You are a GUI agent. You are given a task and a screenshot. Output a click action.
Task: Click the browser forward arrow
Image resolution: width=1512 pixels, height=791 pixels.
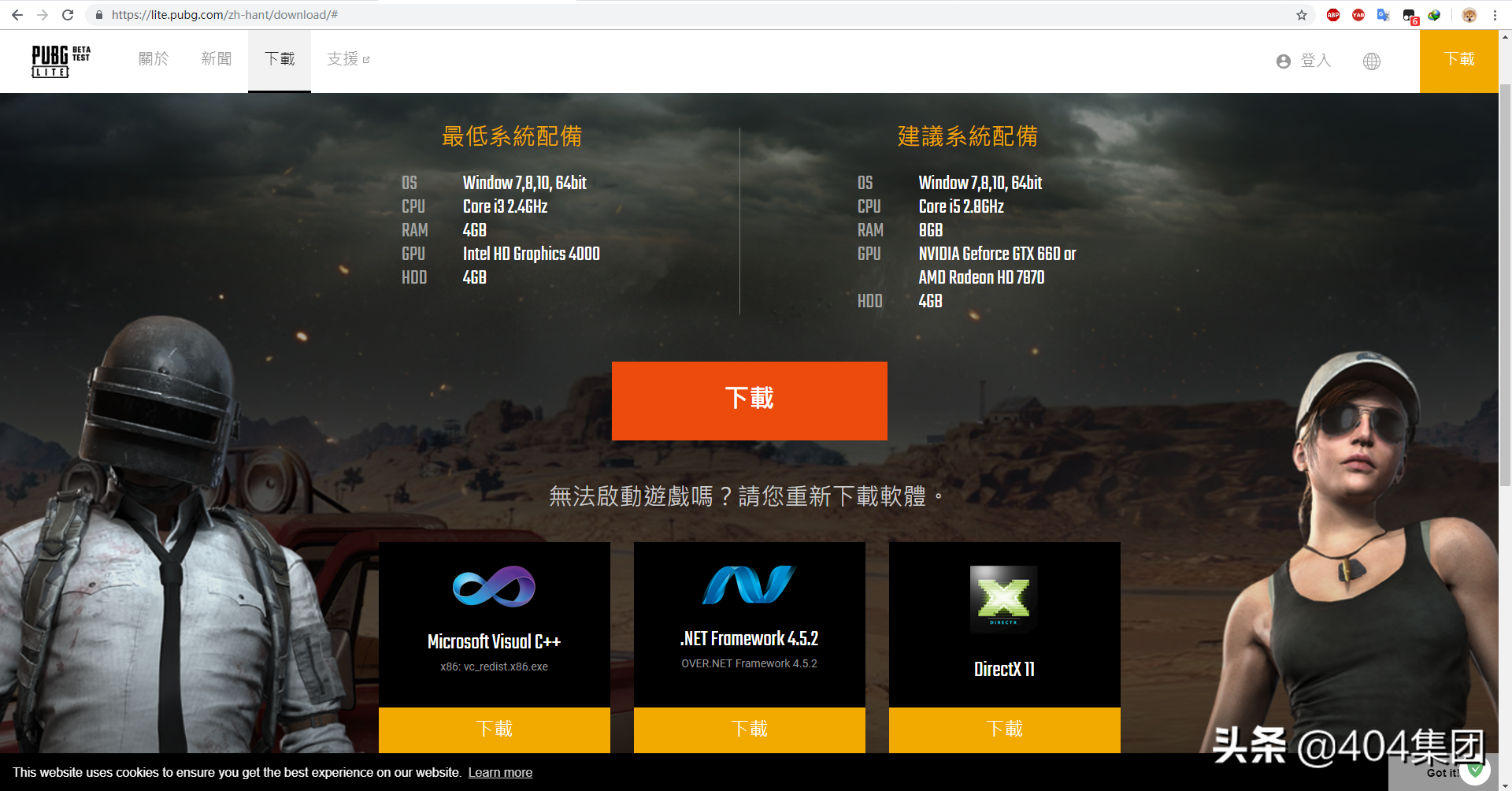(x=43, y=15)
